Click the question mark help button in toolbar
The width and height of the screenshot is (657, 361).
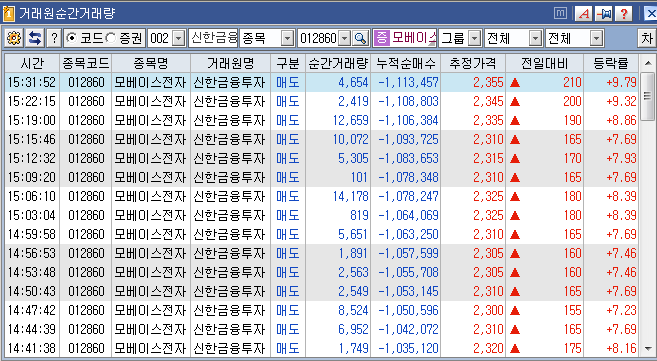[54, 39]
